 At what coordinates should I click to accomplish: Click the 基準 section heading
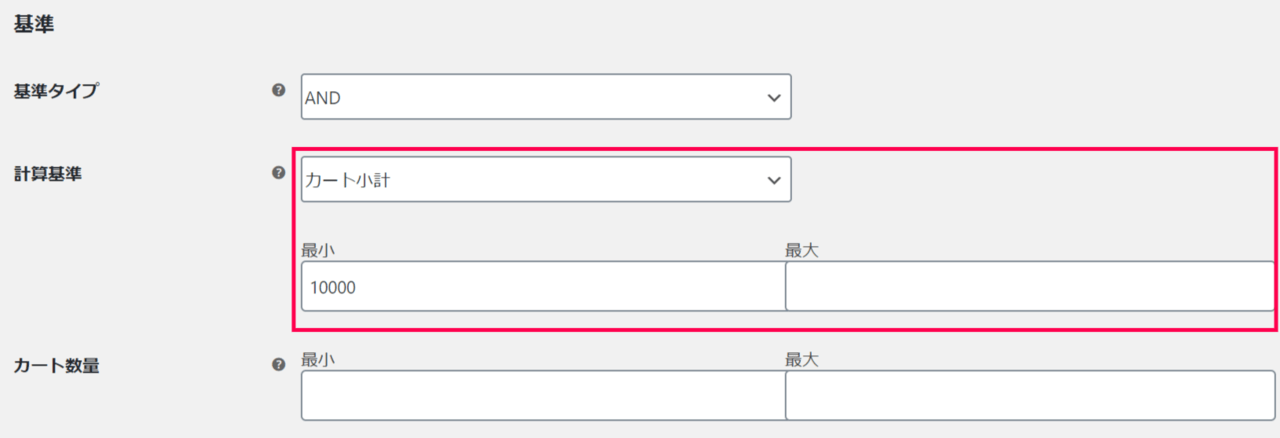(33, 25)
